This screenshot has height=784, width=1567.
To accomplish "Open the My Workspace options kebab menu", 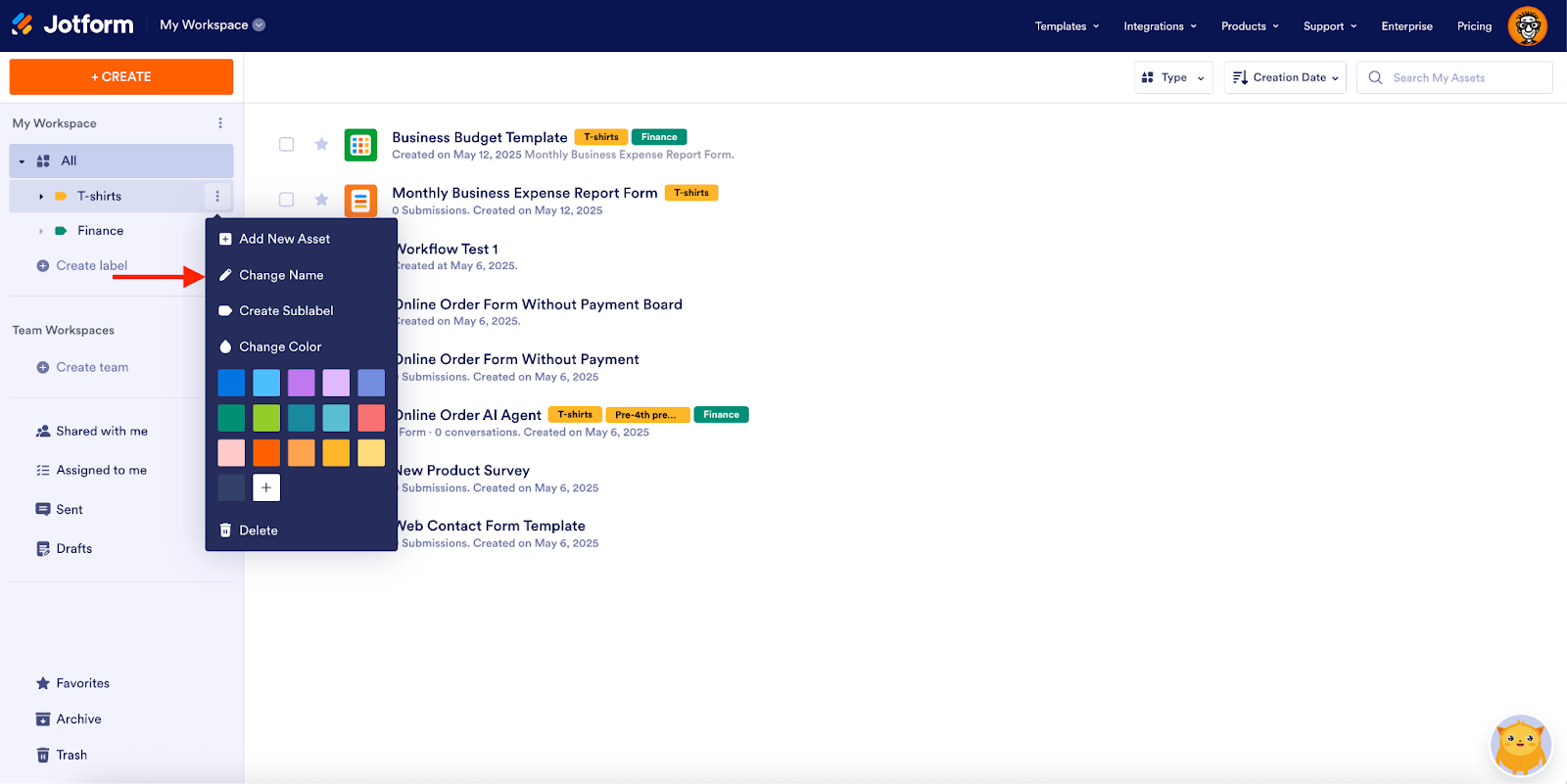I will click(x=220, y=123).
